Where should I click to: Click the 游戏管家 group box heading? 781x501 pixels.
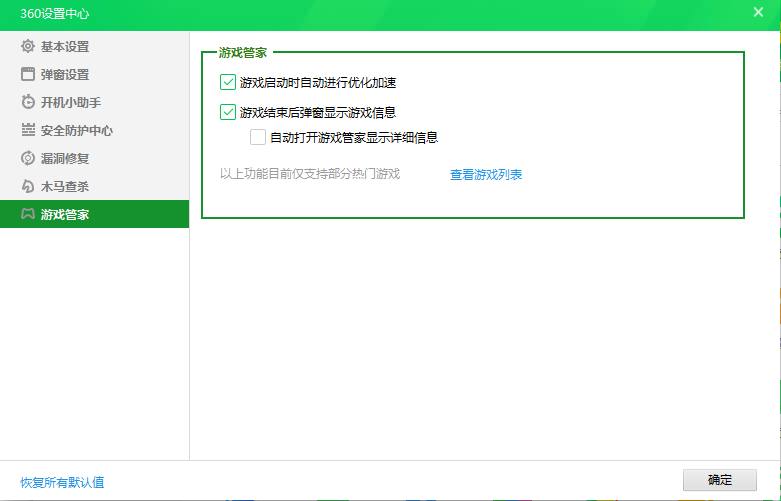coord(243,53)
